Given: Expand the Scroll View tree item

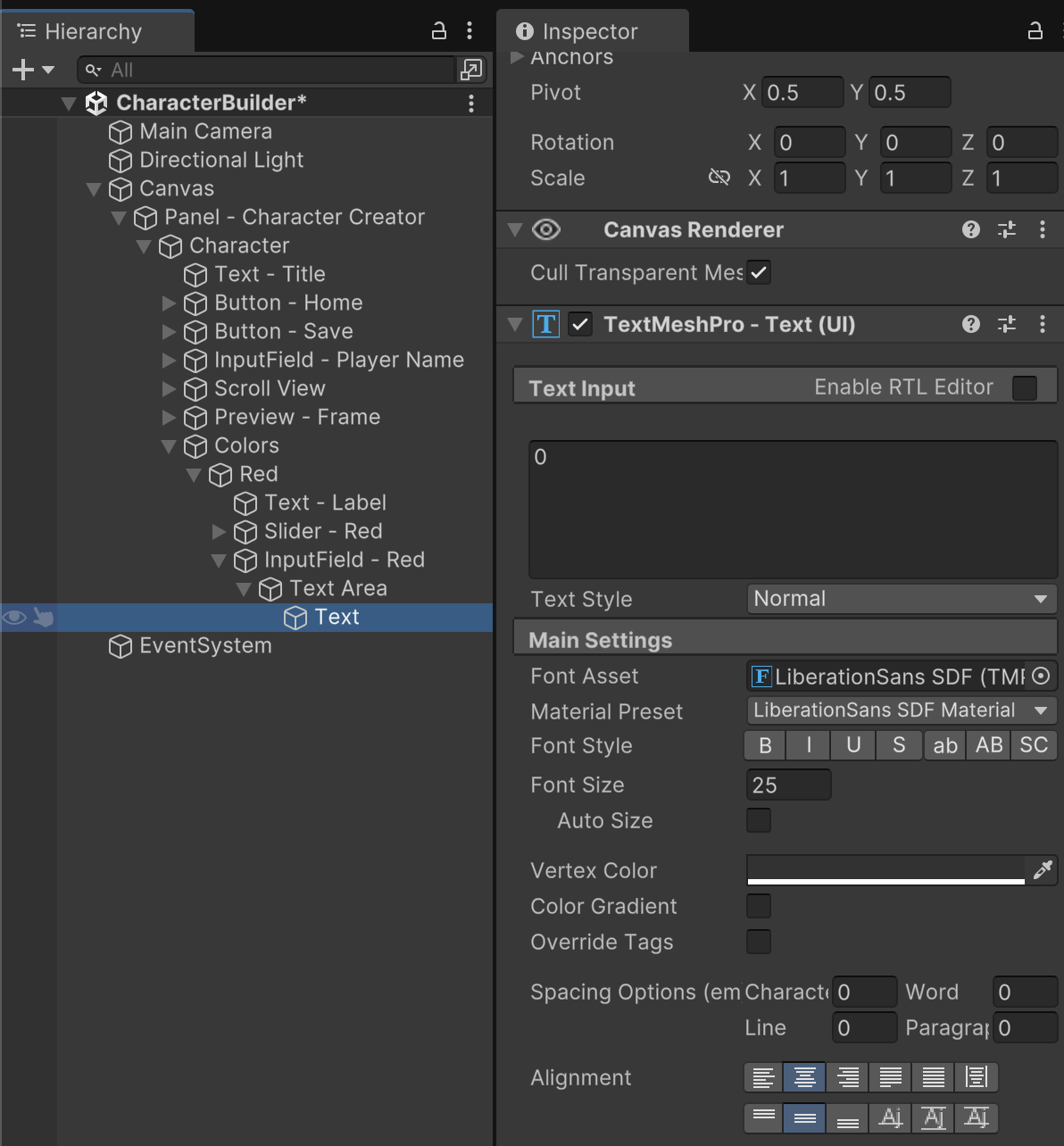Looking at the screenshot, I should click(x=169, y=389).
